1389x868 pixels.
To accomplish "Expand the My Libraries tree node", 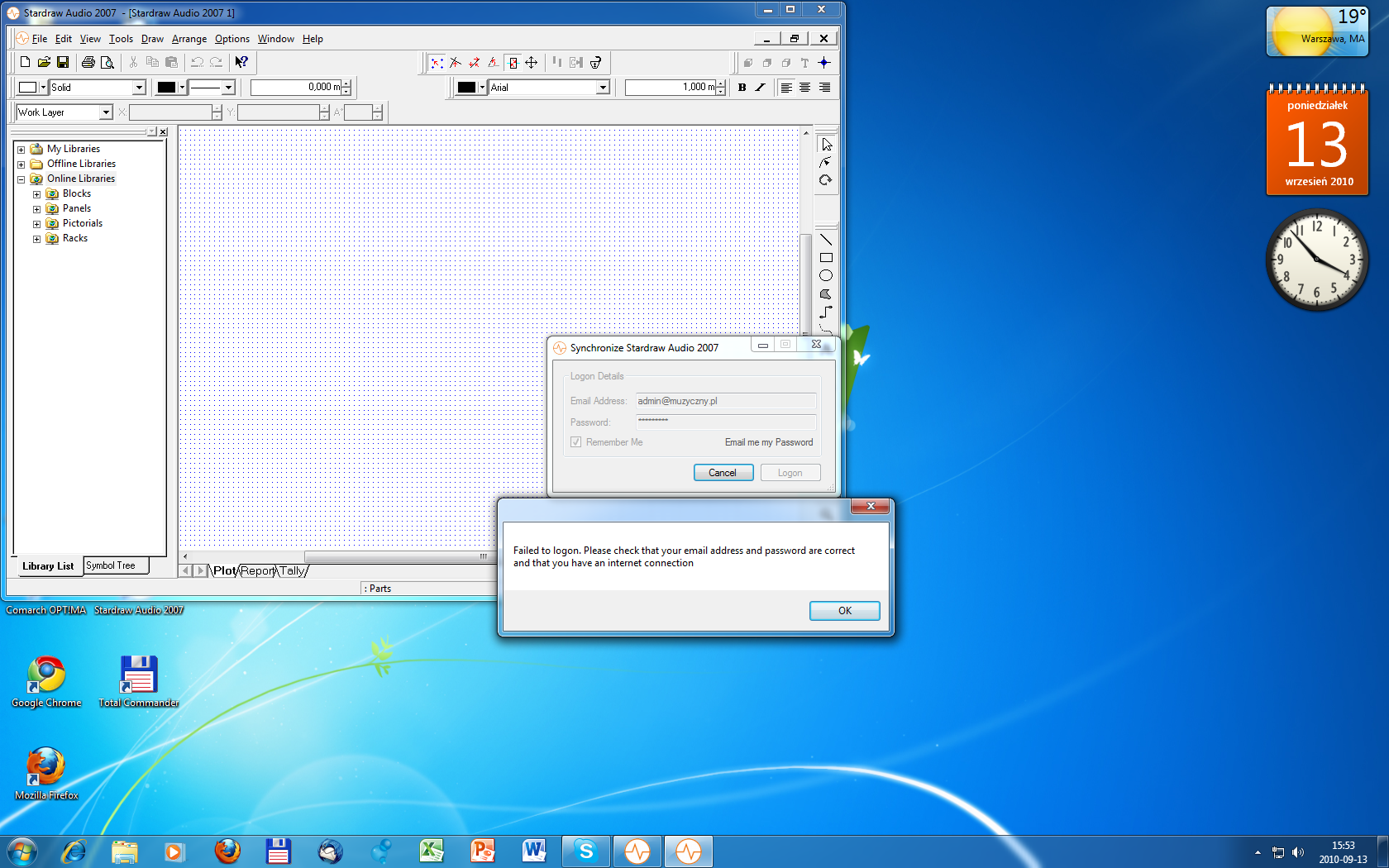I will [21, 150].
